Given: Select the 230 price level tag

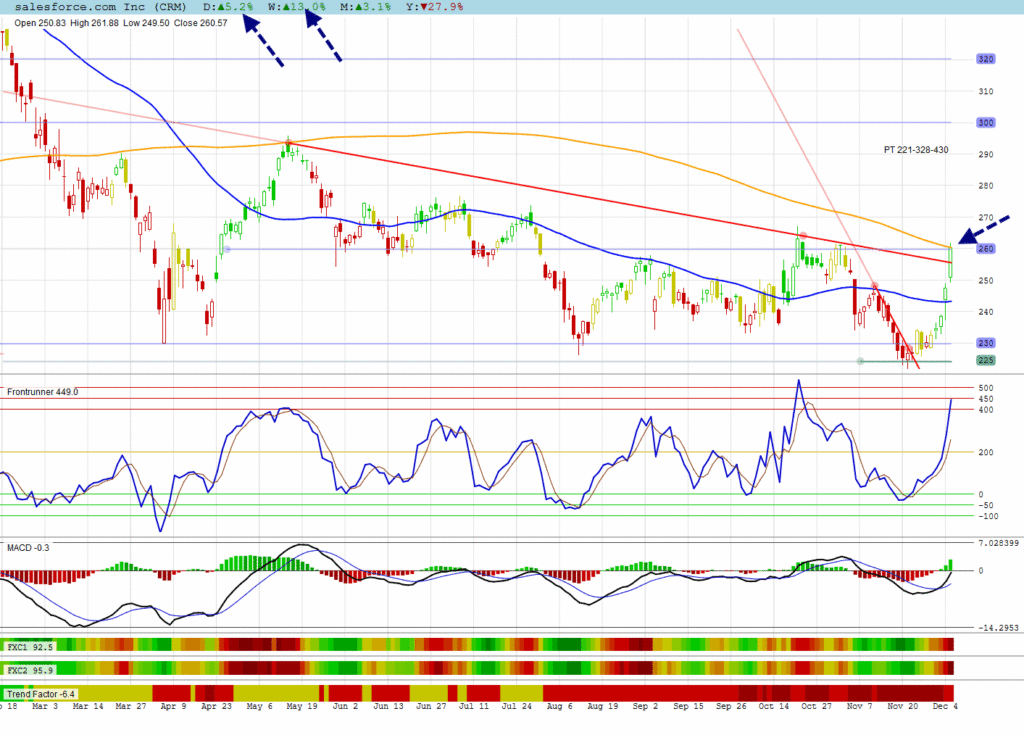Looking at the screenshot, I should [x=986, y=343].
